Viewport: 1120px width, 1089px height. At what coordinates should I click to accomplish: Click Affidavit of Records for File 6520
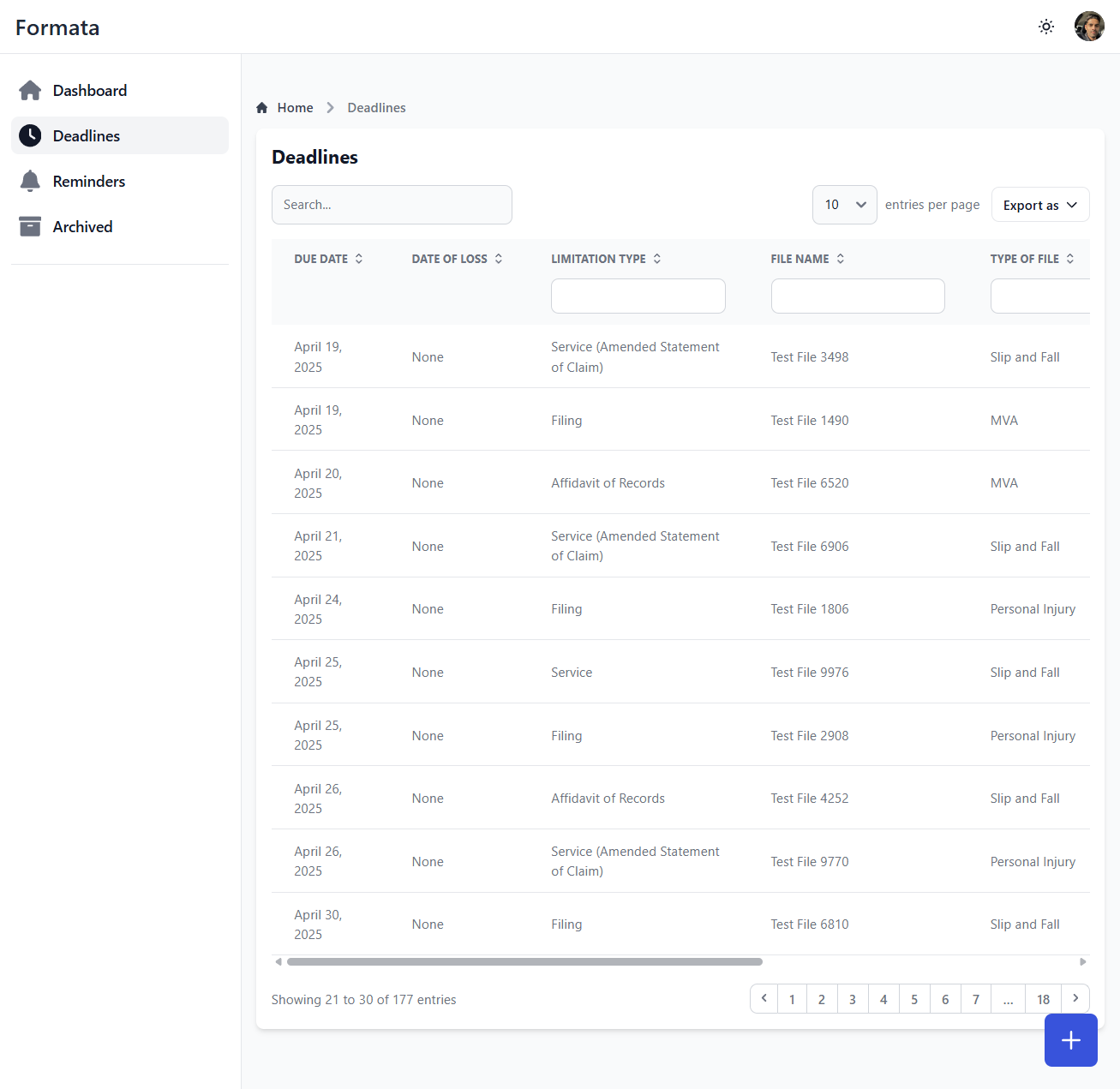[x=608, y=483]
